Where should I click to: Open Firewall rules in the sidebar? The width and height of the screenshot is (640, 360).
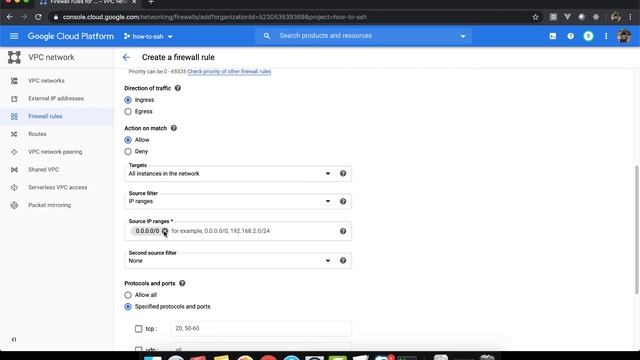45,116
